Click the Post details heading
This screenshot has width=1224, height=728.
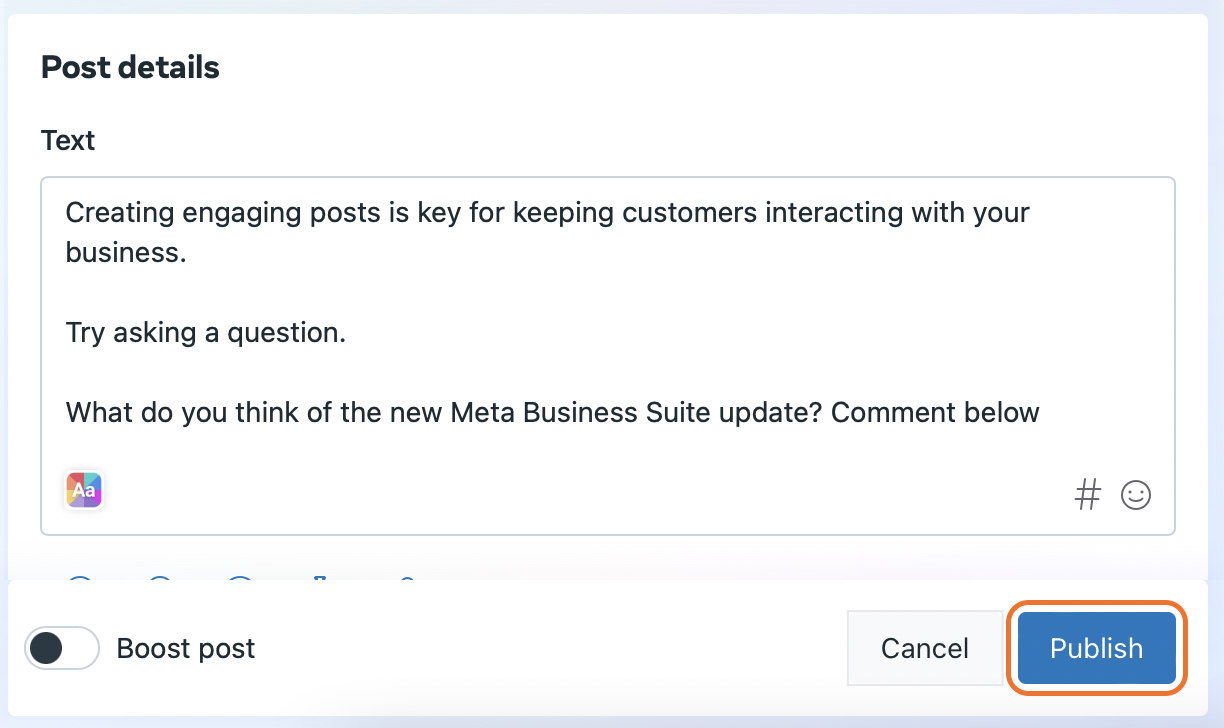coord(130,68)
